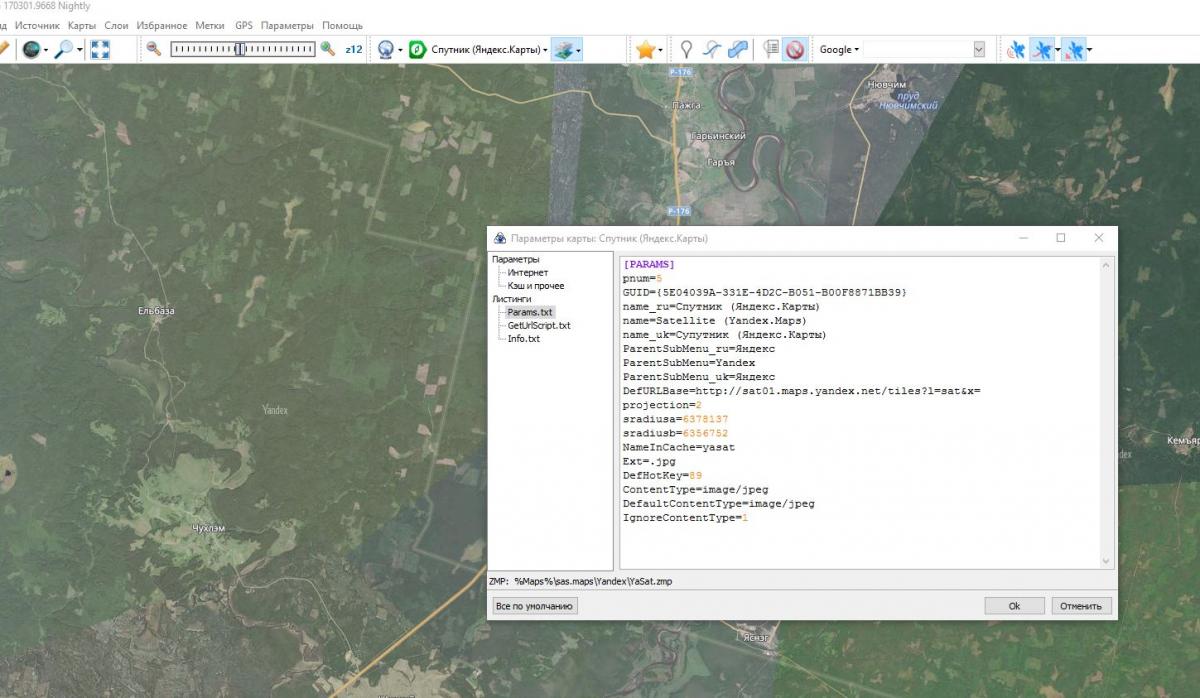Click the map layers selection icon
Viewport: 1200px width, 698px height.
pos(565,49)
